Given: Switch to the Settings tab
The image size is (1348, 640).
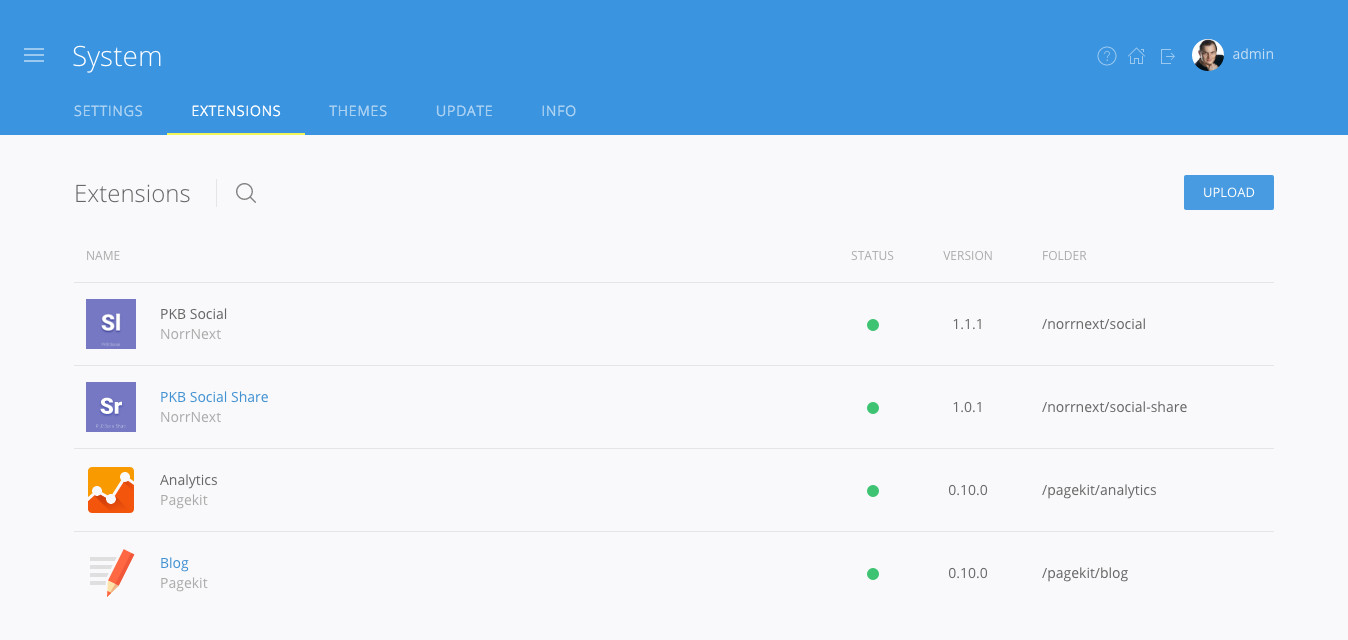Looking at the screenshot, I should coord(108,111).
